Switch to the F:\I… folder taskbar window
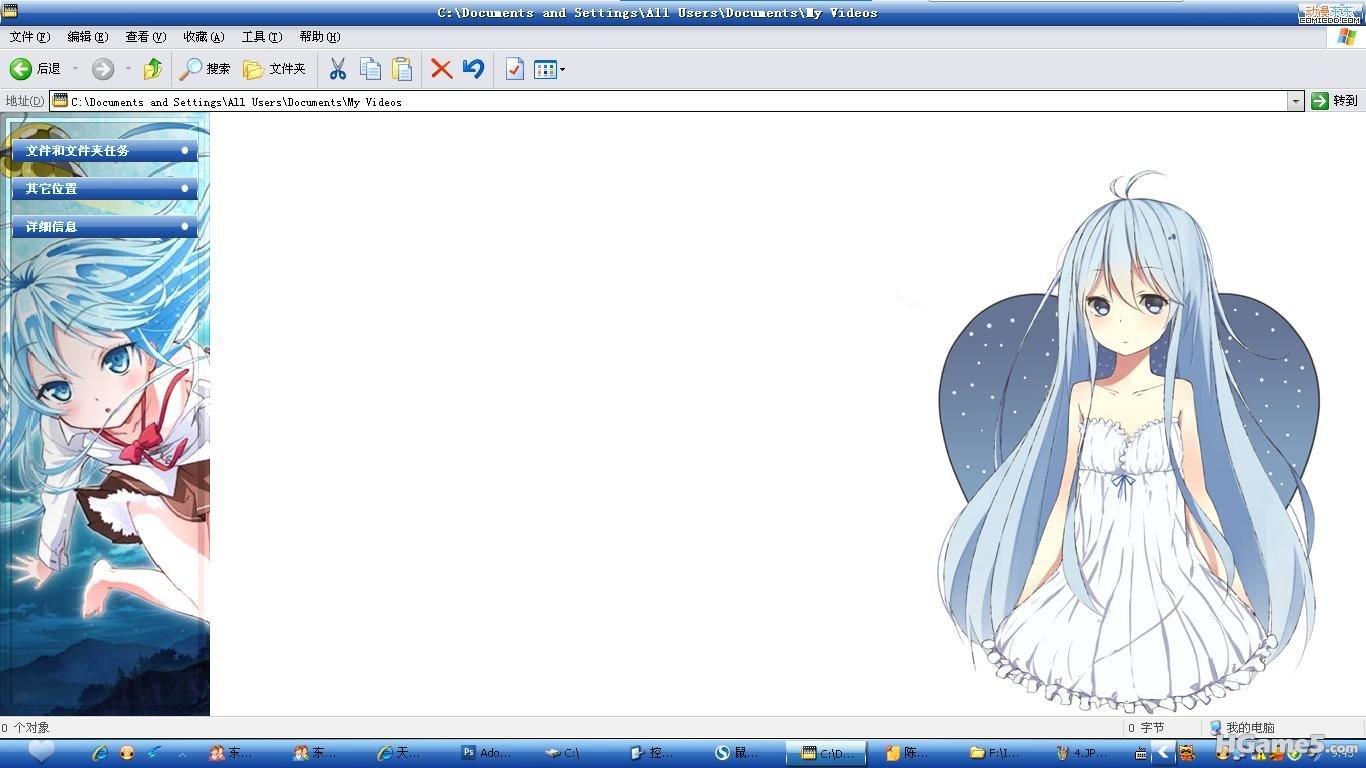The width and height of the screenshot is (1366, 768). (995, 753)
